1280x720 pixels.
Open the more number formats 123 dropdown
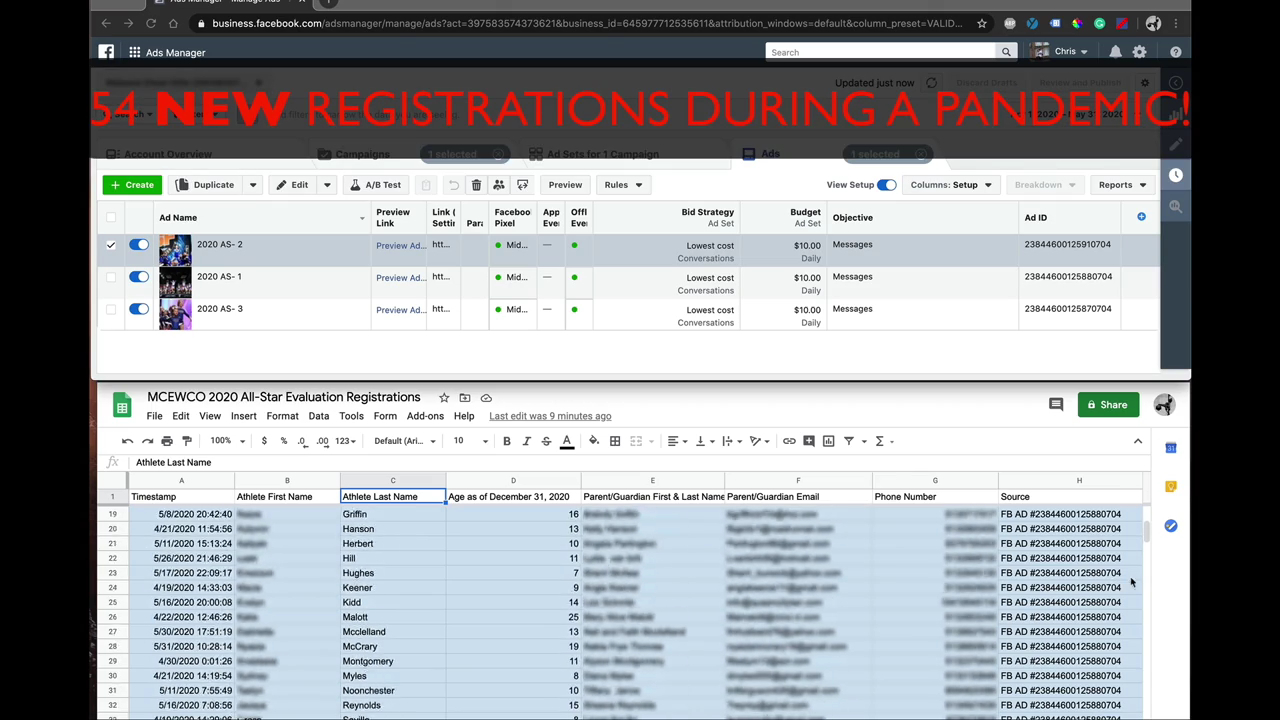click(x=346, y=441)
